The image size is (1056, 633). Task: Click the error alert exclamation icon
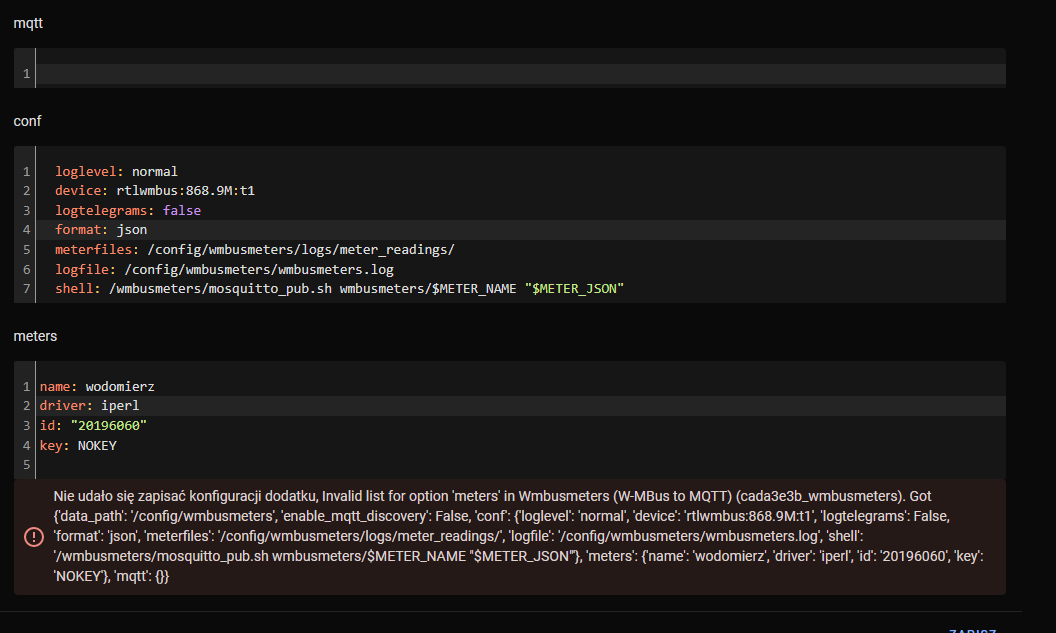pos(33,536)
